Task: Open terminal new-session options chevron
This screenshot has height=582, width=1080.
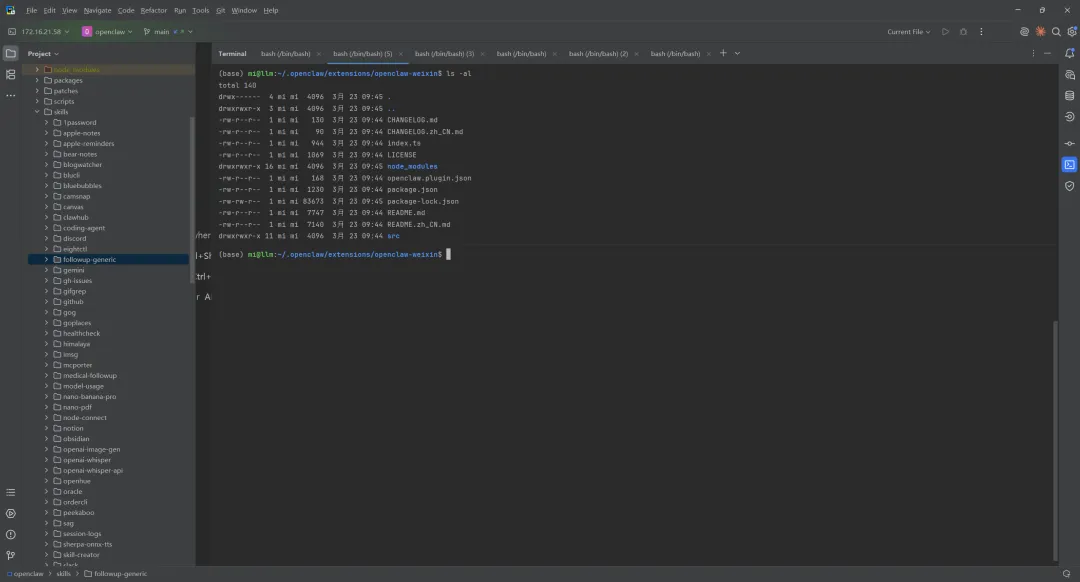Action: tap(737, 53)
